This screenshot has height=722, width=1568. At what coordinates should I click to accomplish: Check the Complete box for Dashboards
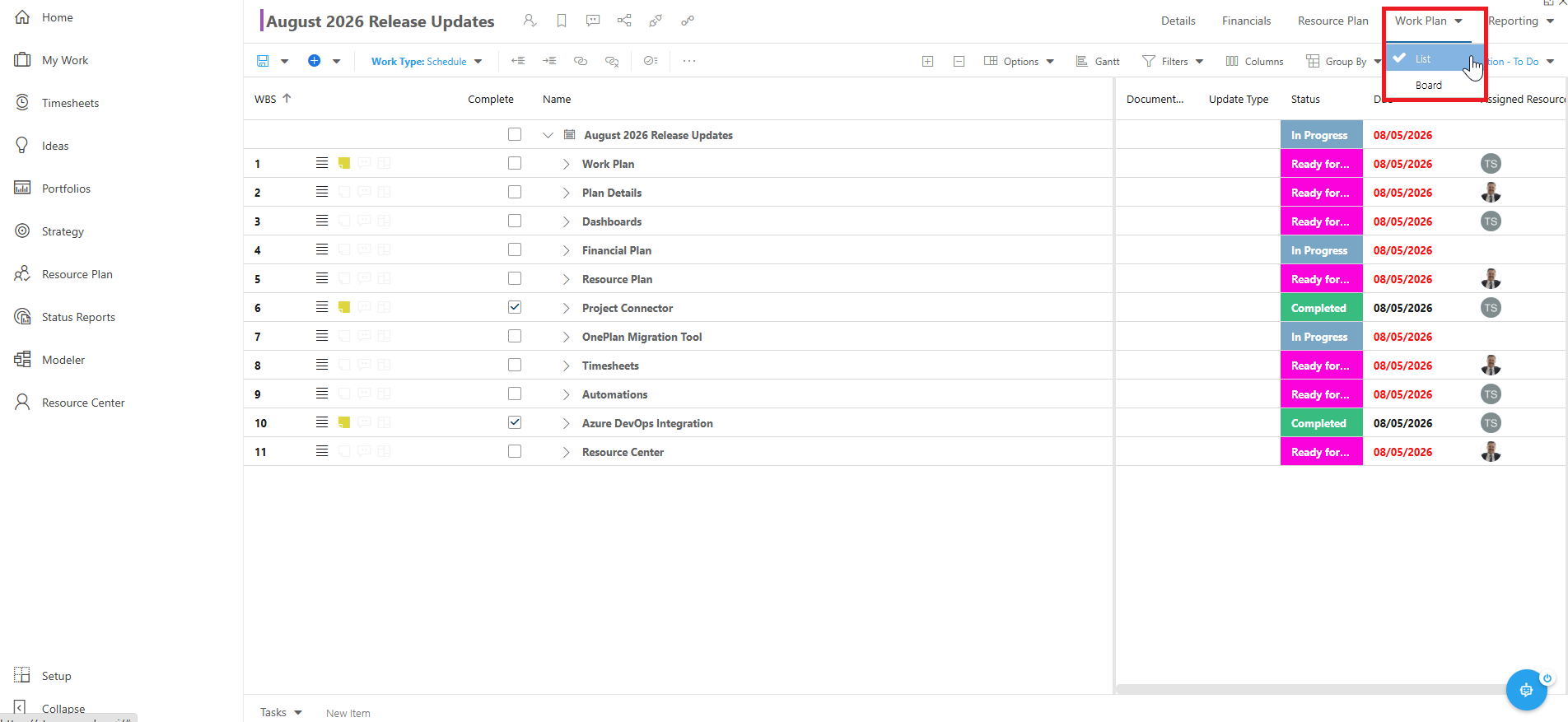click(515, 221)
